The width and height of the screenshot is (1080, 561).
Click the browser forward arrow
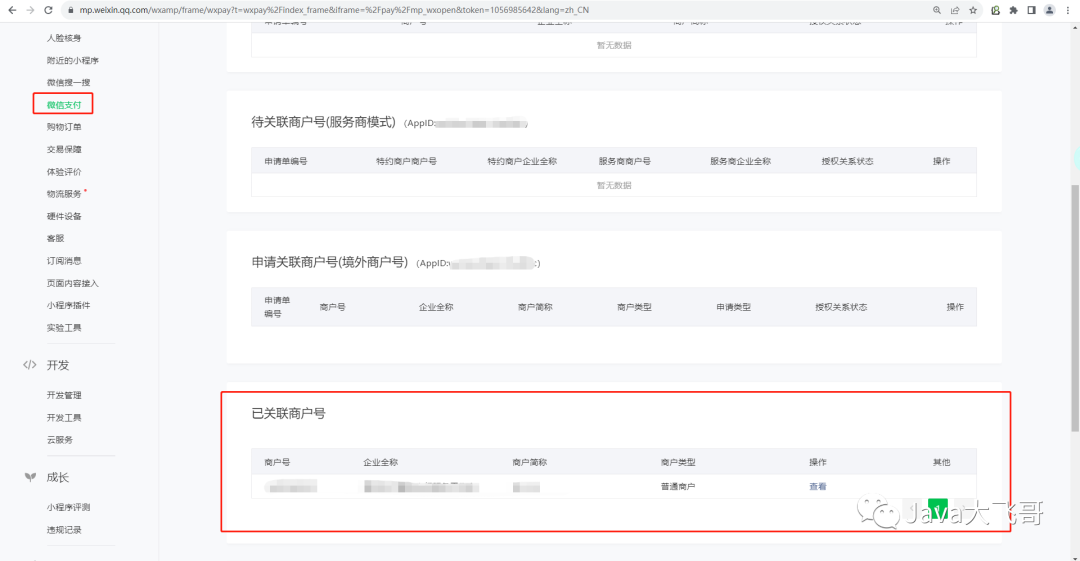tap(30, 10)
